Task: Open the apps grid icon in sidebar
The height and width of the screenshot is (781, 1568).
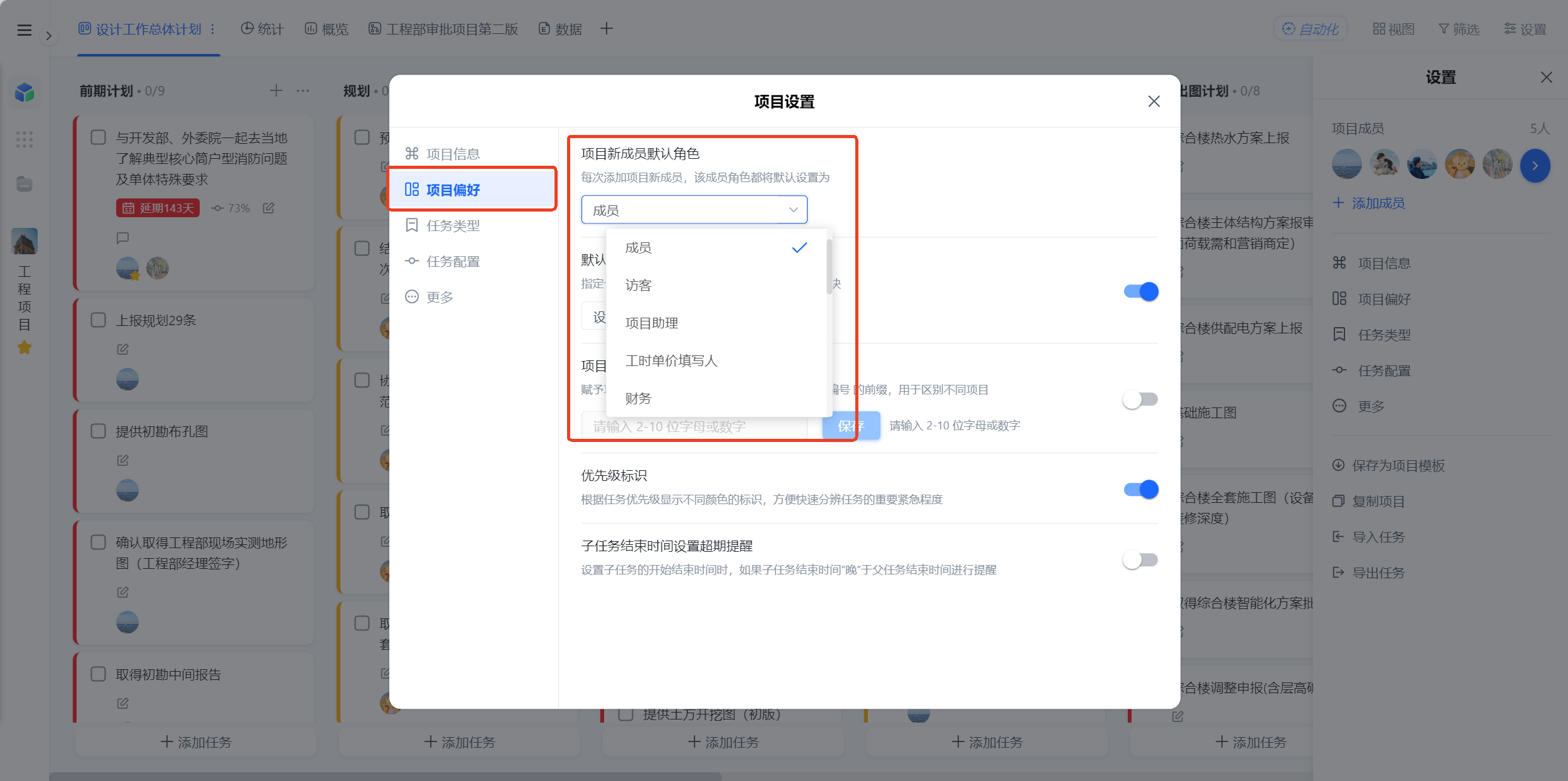Action: click(x=24, y=139)
